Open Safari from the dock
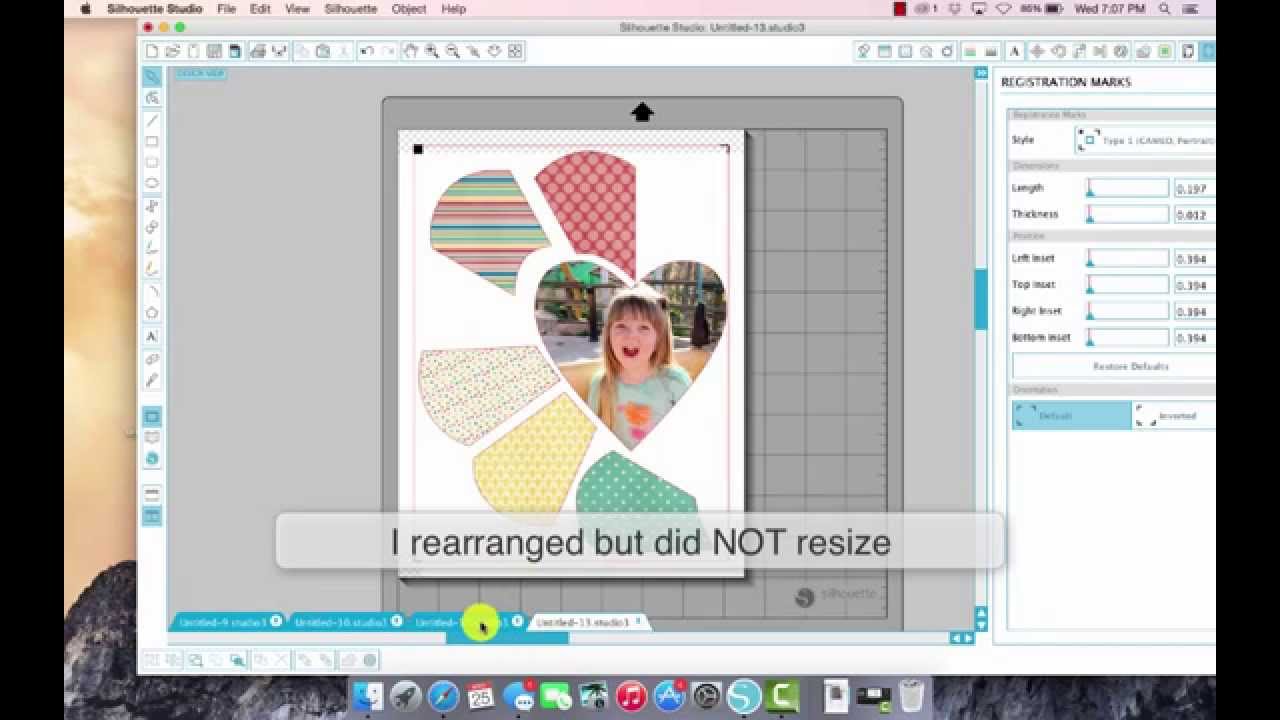The image size is (1280, 720). click(443, 695)
